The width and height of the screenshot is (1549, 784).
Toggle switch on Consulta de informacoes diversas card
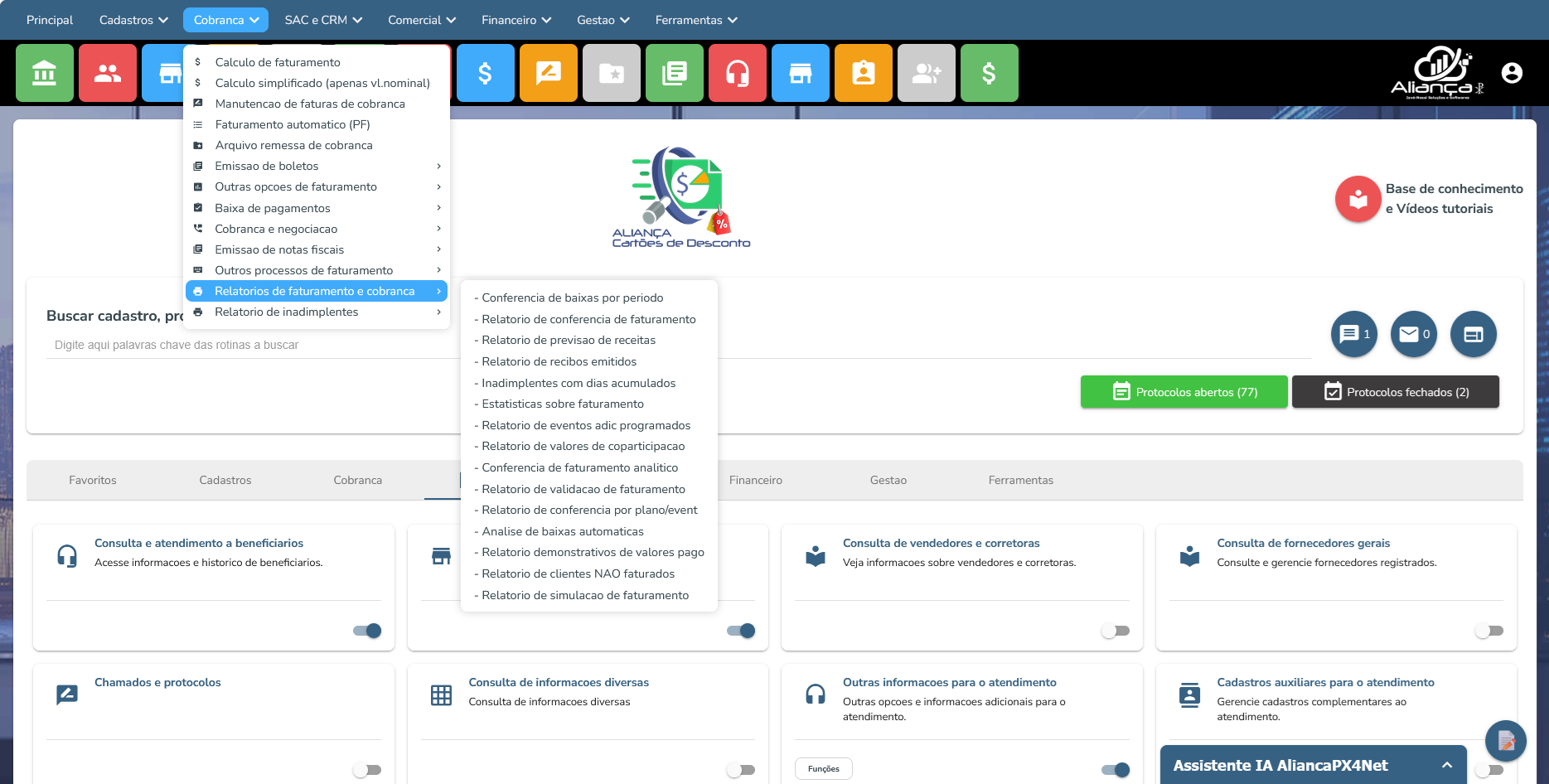click(741, 770)
